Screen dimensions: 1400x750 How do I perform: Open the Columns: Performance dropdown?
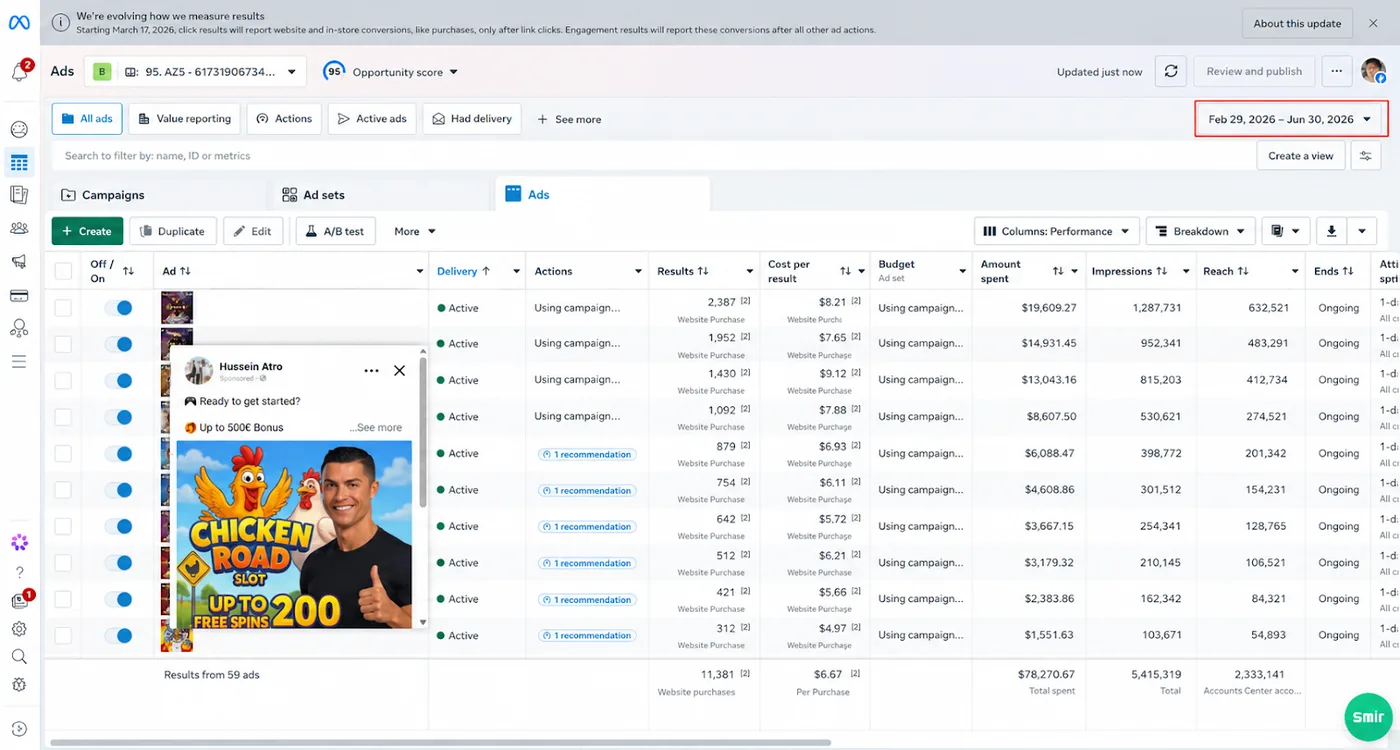pyautogui.click(x=1057, y=231)
